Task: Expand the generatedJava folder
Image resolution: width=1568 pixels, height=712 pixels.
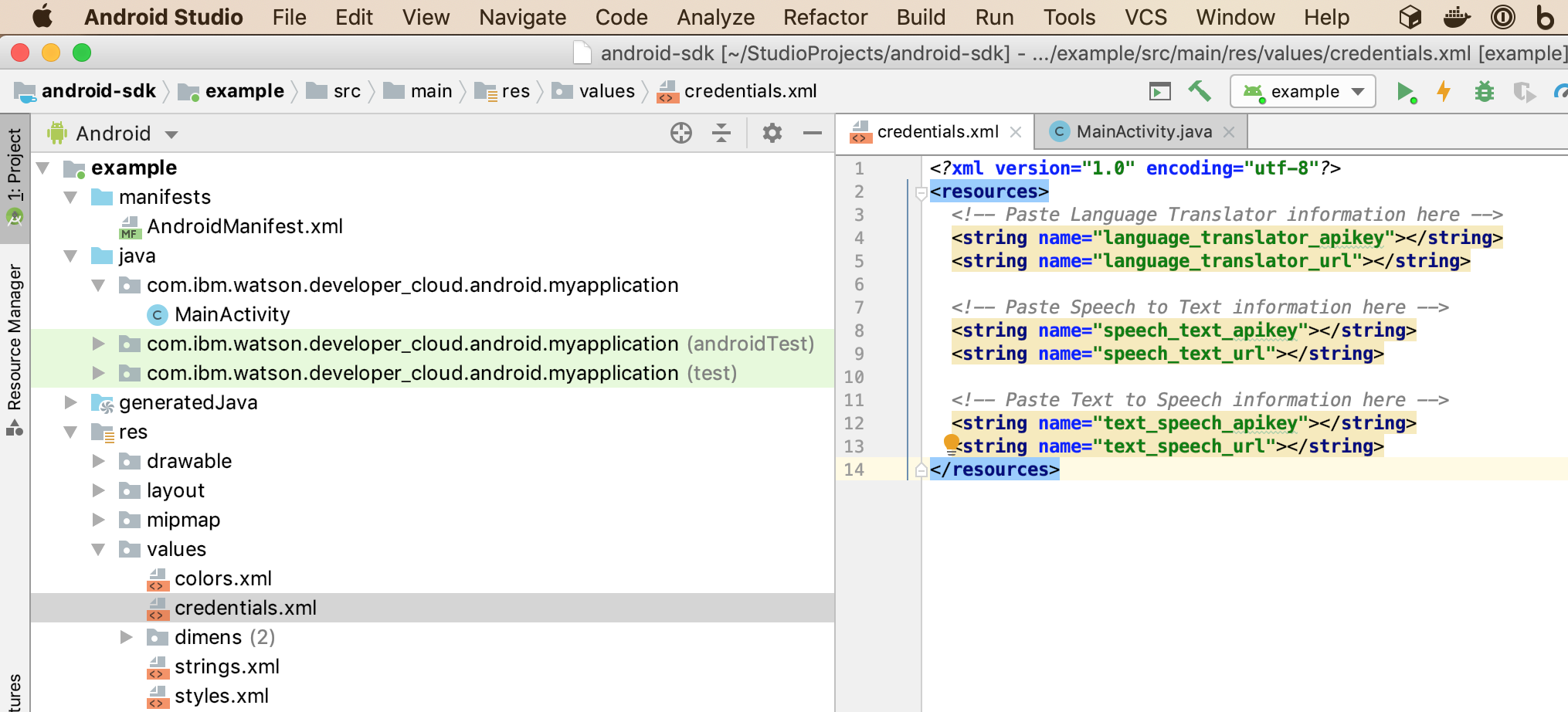Action: click(71, 402)
